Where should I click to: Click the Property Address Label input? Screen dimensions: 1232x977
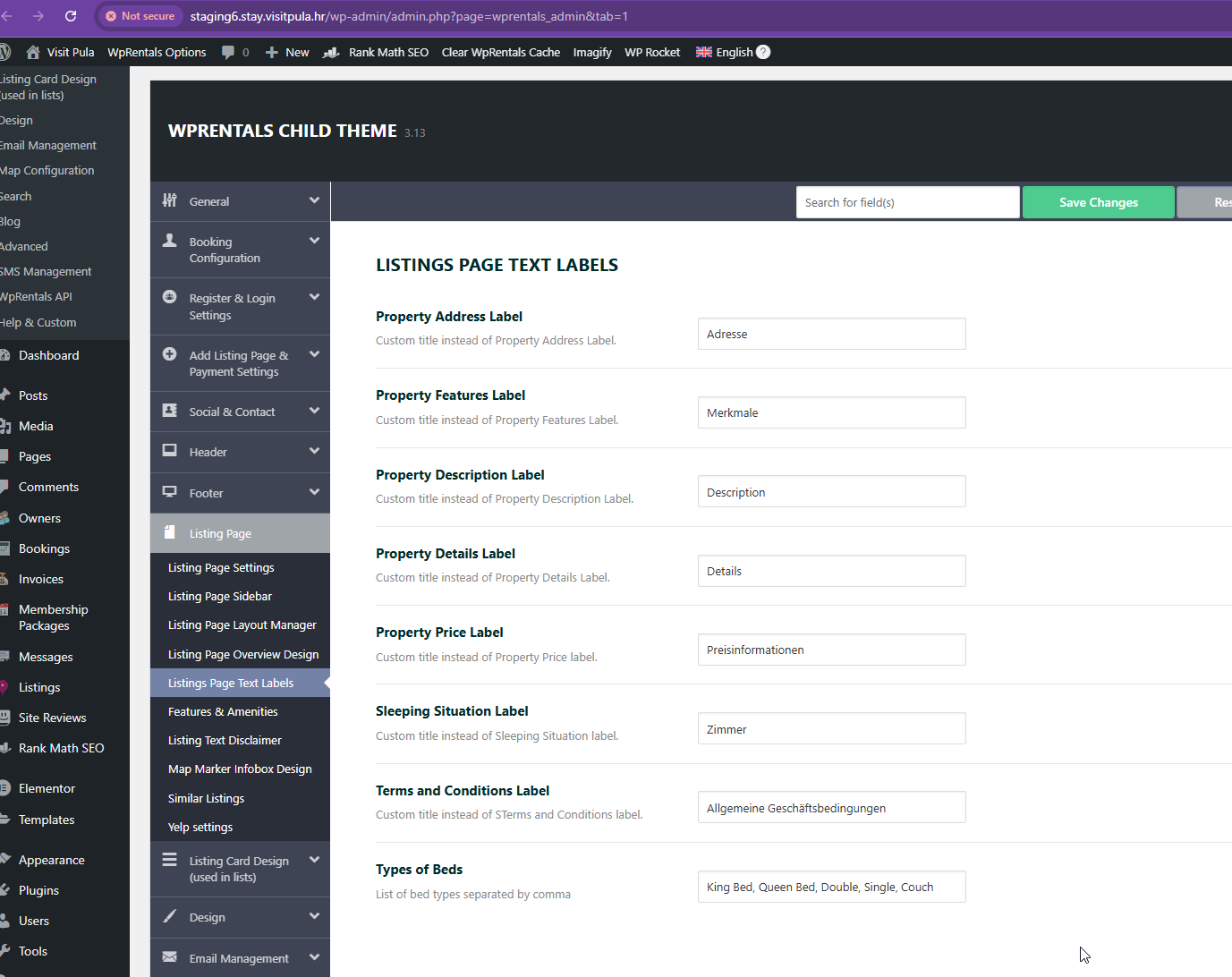point(832,334)
